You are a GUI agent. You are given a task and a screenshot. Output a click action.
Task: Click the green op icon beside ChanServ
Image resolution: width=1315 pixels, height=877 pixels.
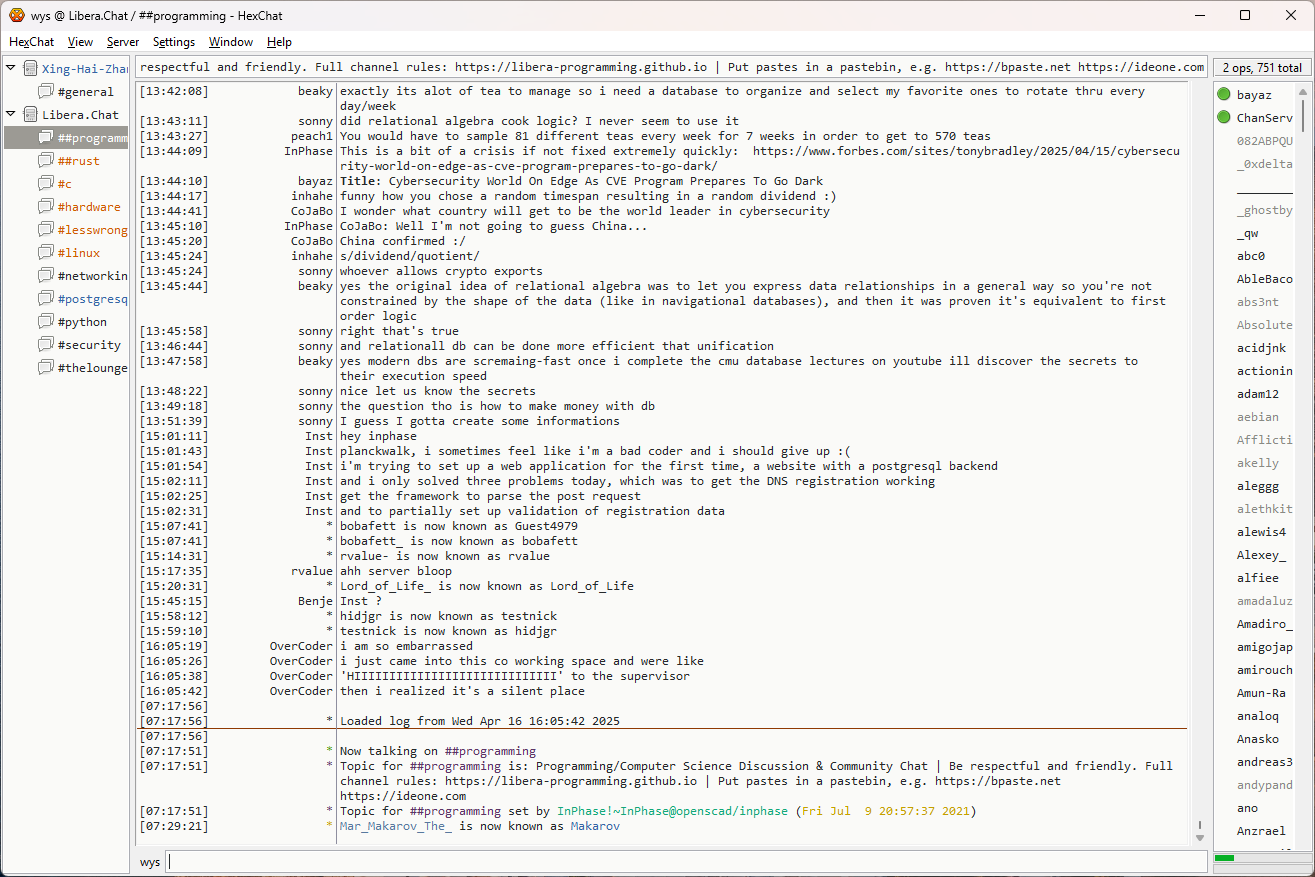coord(1224,118)
